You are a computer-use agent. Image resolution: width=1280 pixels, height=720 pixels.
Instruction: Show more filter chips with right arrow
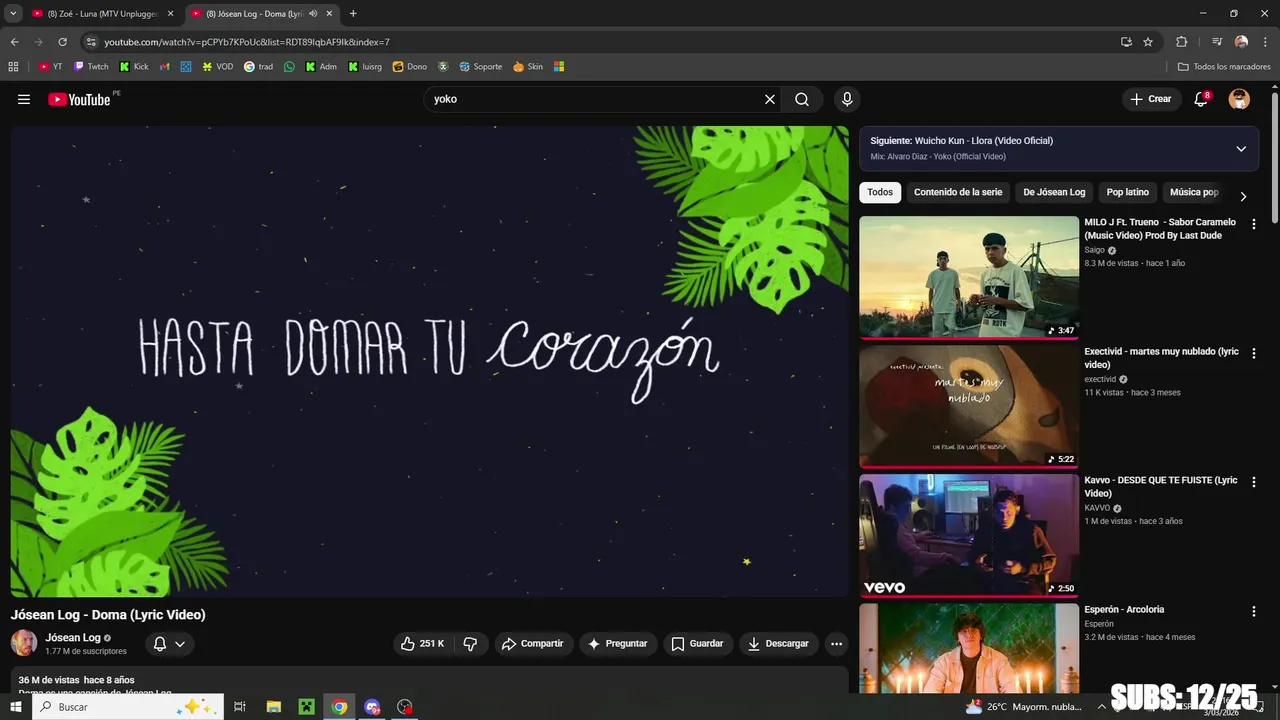pos(1243,197)
